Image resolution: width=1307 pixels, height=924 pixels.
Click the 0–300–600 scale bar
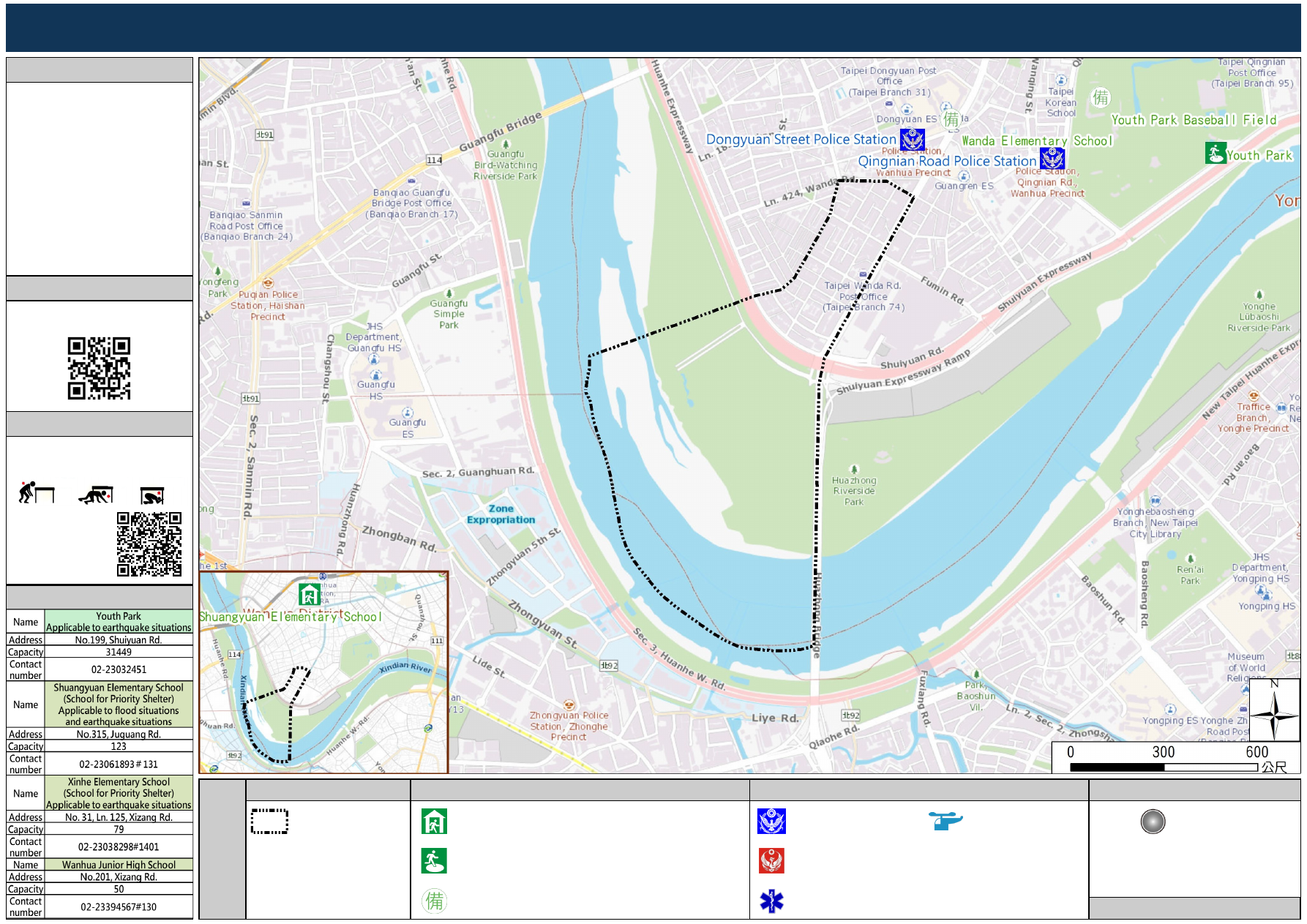click(x=1164, y=767)
